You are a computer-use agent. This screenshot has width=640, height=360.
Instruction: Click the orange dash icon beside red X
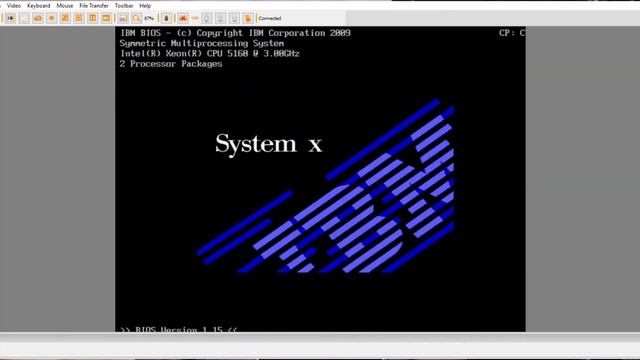click(x=195, y=18)
